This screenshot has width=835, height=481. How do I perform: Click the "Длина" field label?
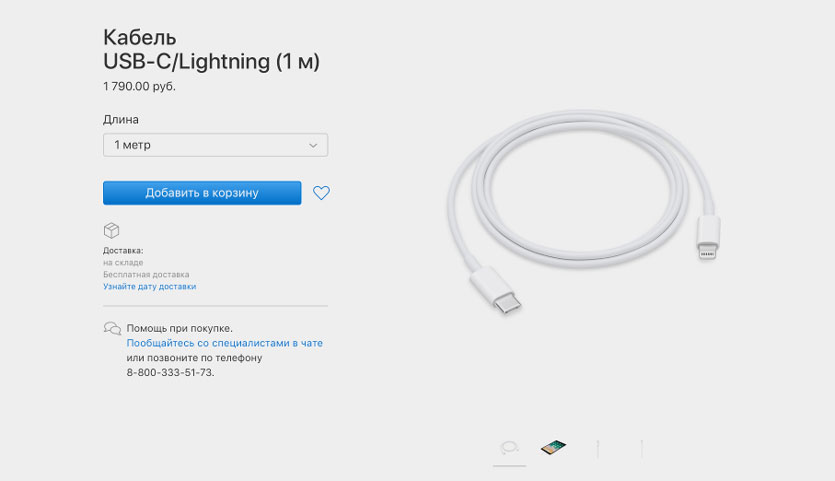[x=121, y=120]
